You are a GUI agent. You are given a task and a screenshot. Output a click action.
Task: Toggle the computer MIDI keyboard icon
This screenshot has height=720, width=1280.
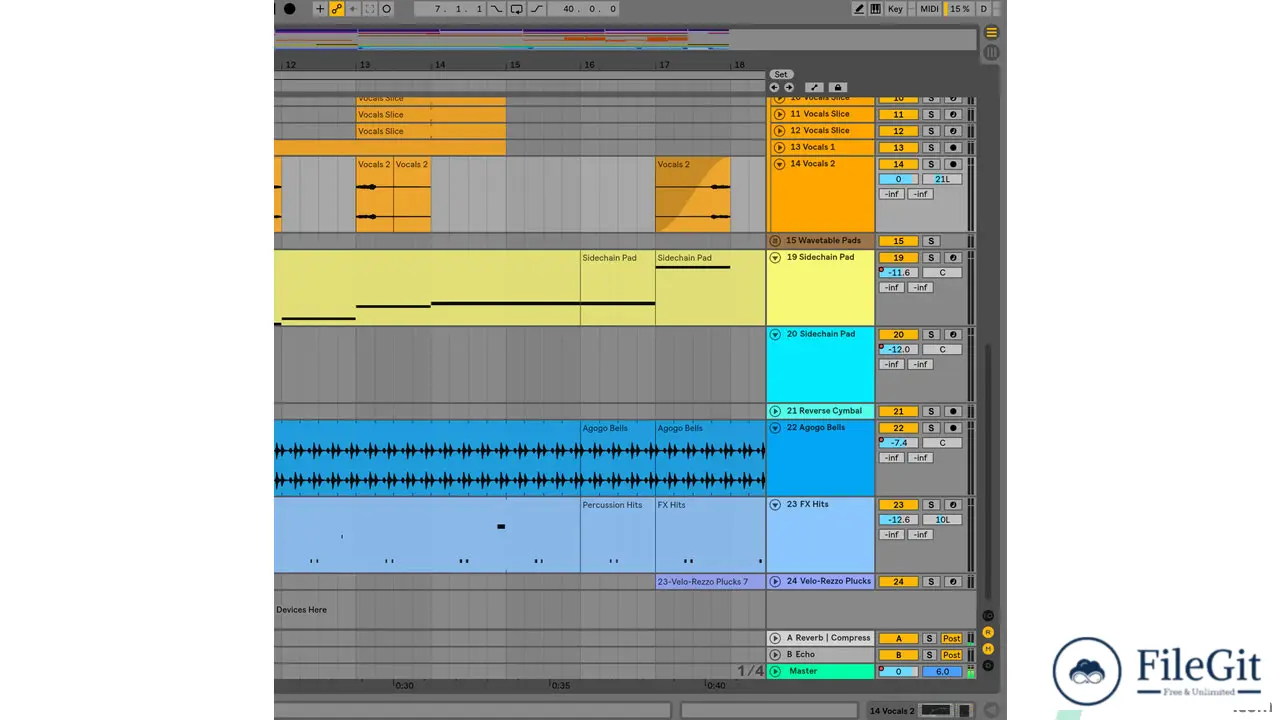click(876, 9)
